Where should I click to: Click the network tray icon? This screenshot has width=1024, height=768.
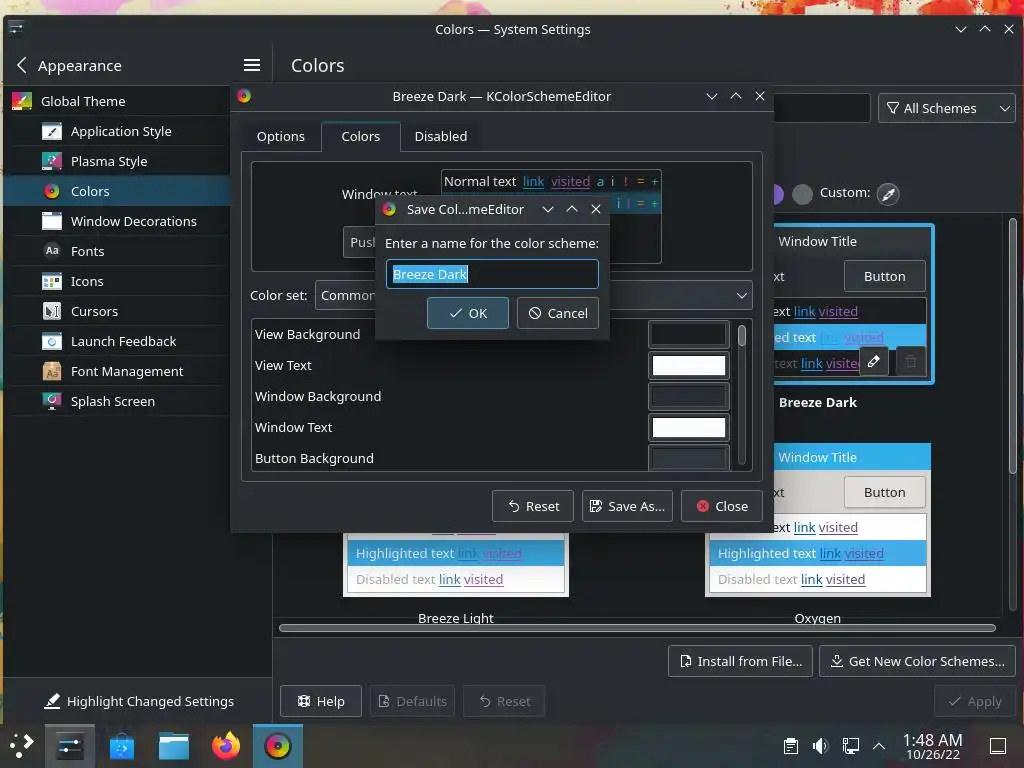tap(850, 746)
